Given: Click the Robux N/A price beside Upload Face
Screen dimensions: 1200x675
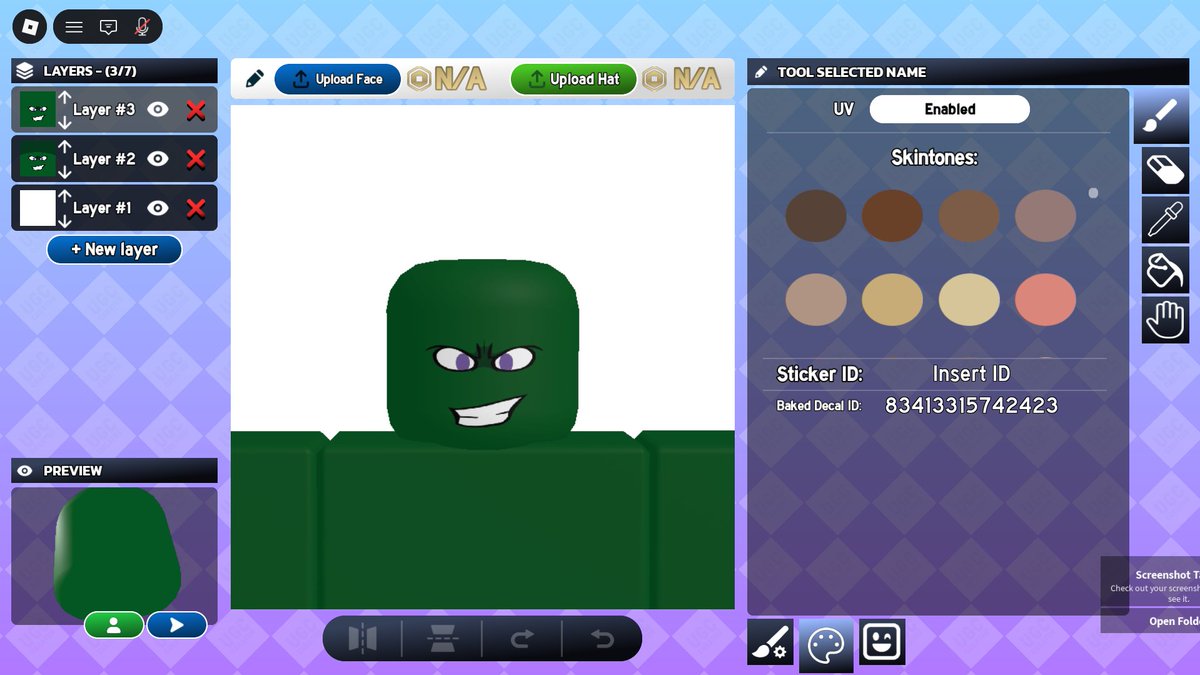Looking at the screenshot, I should point(448,79).
